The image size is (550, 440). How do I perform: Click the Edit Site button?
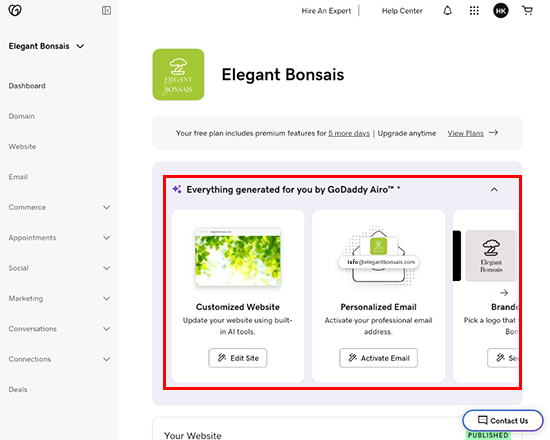238,358
